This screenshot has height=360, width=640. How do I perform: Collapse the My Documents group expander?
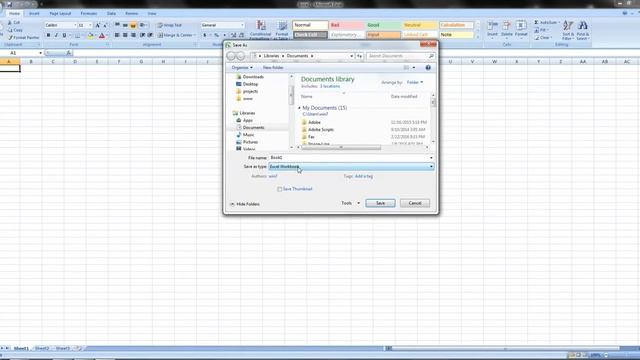coord(299,108)
